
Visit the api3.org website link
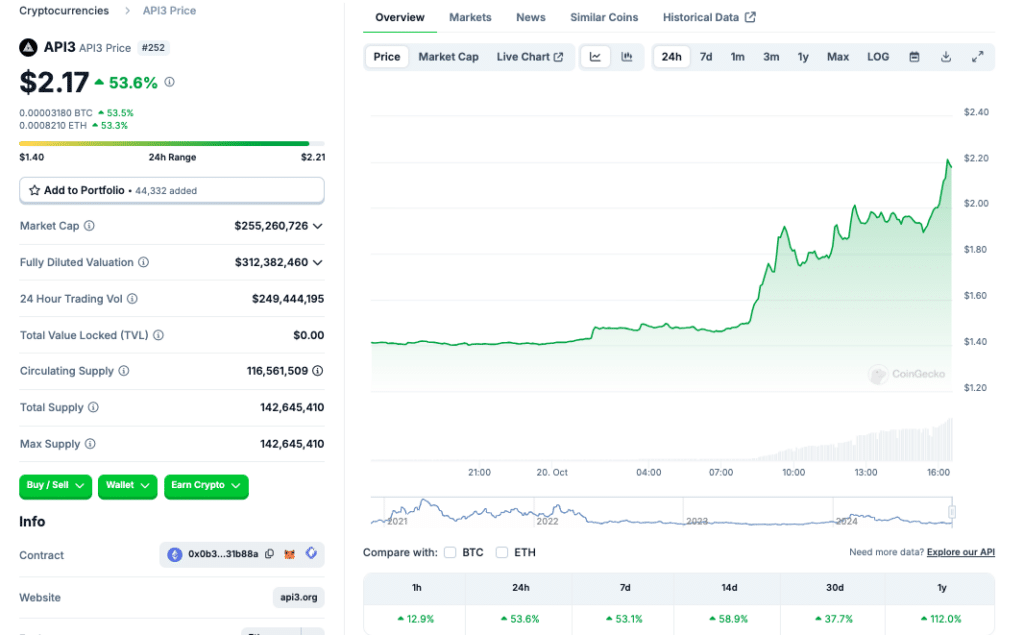[298, 597]
